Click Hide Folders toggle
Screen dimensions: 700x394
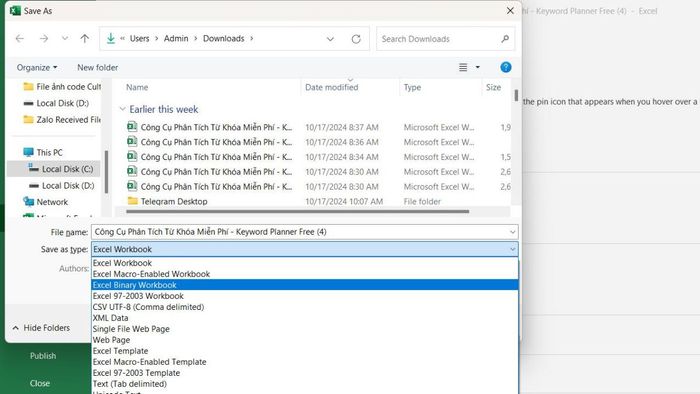tap(41, 328)
